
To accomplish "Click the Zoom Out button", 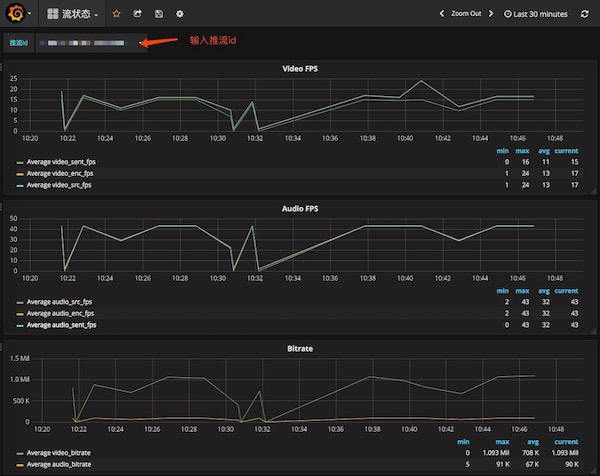I will click(x=466, y=13).
